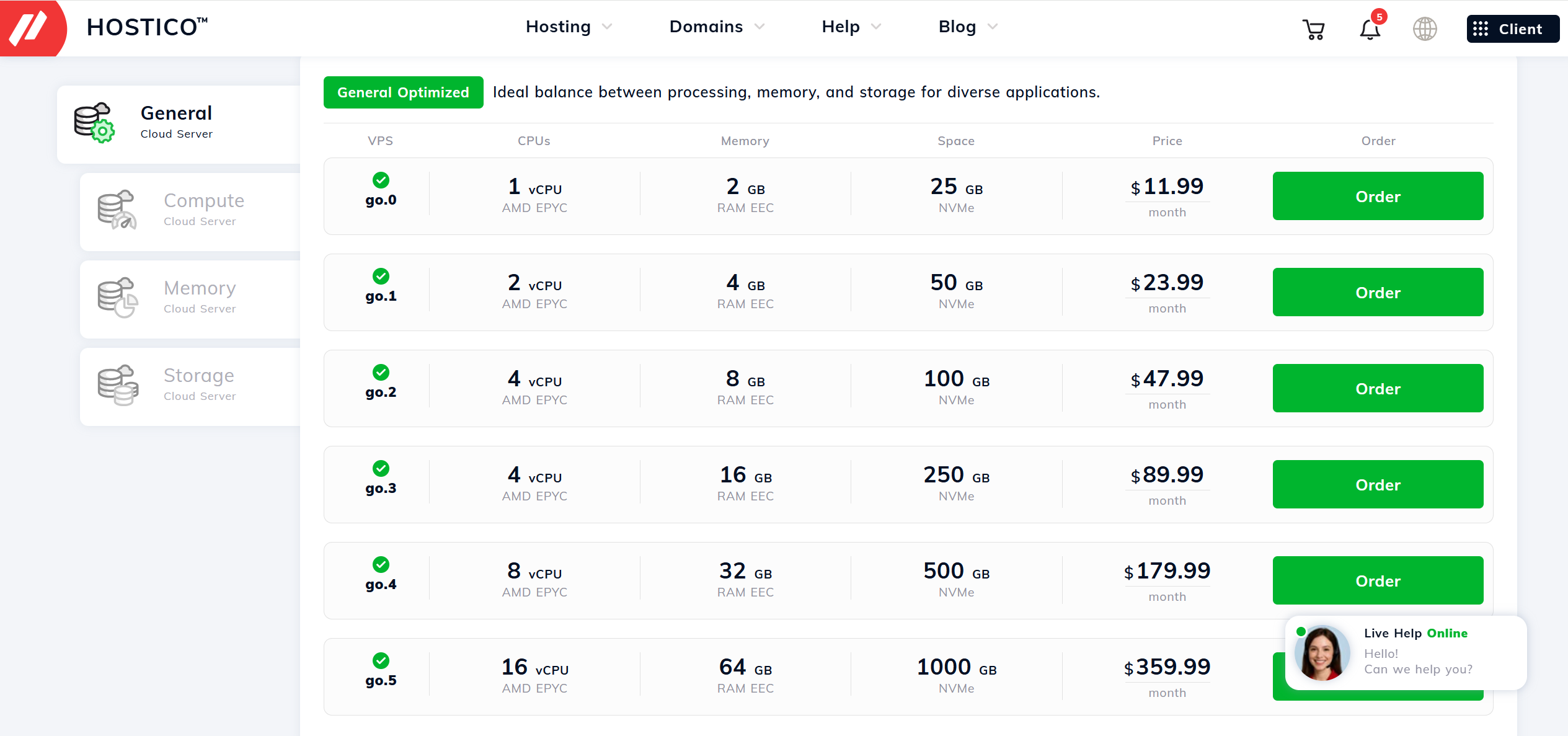Open the Hosting menu

pos(558,27)
